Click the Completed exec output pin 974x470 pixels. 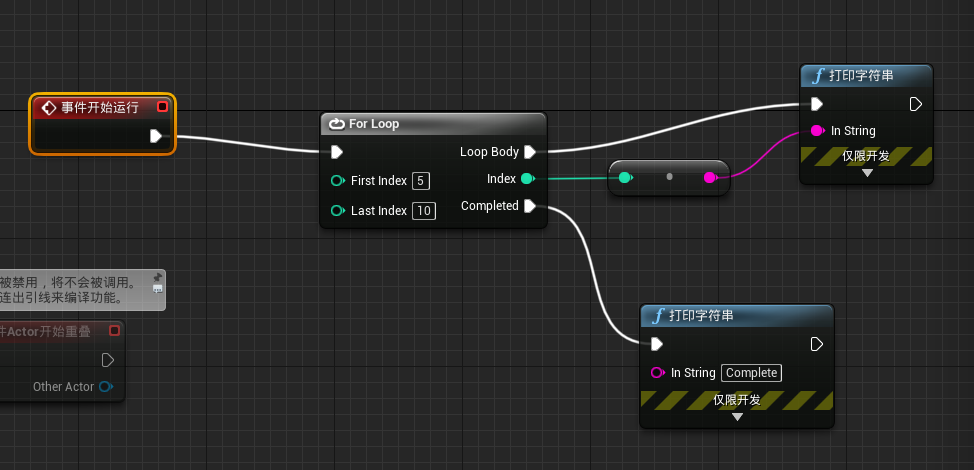pos(530,206)
